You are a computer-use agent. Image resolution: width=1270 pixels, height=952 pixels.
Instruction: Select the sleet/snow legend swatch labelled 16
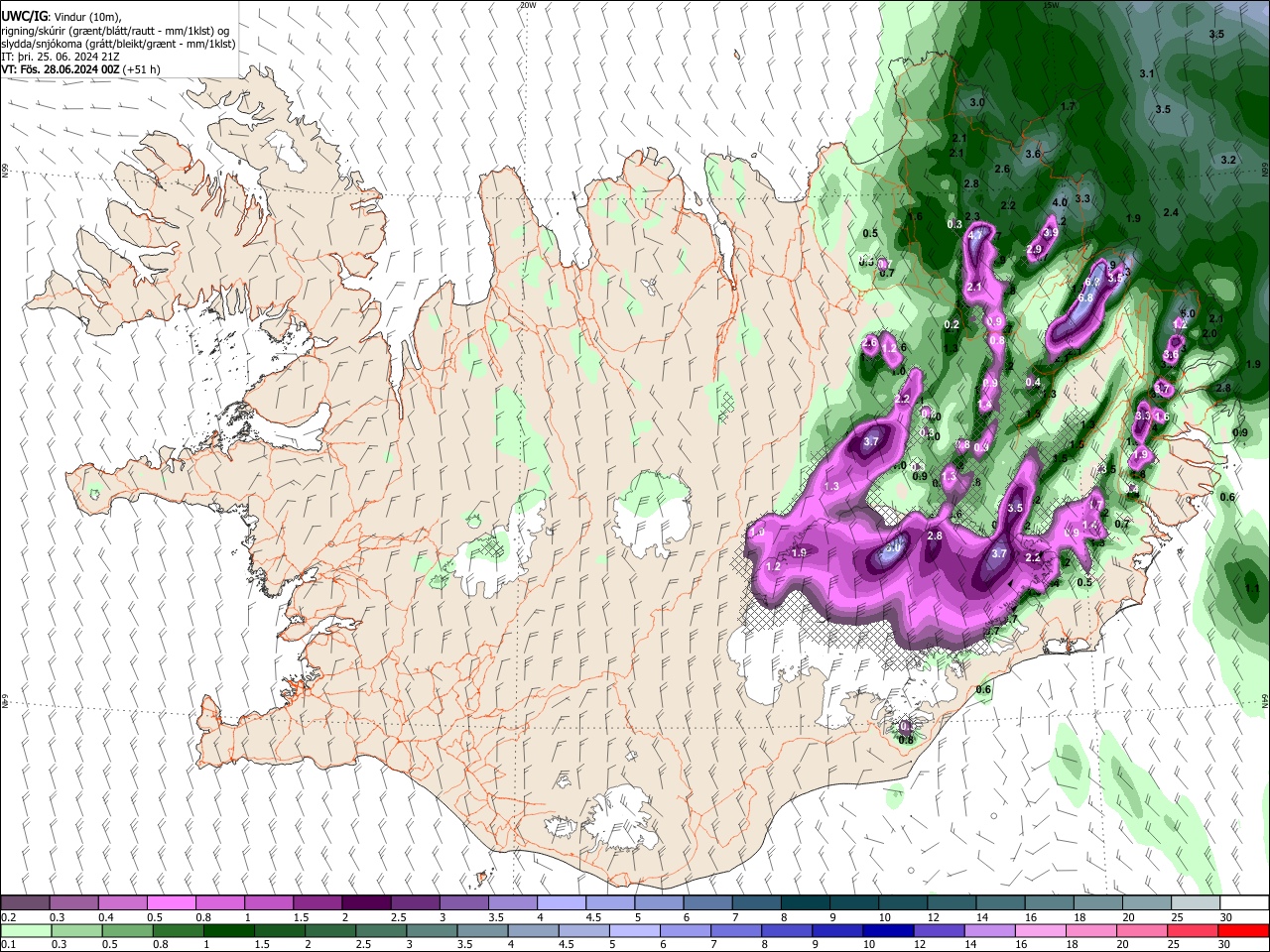tap(1050, 903)
